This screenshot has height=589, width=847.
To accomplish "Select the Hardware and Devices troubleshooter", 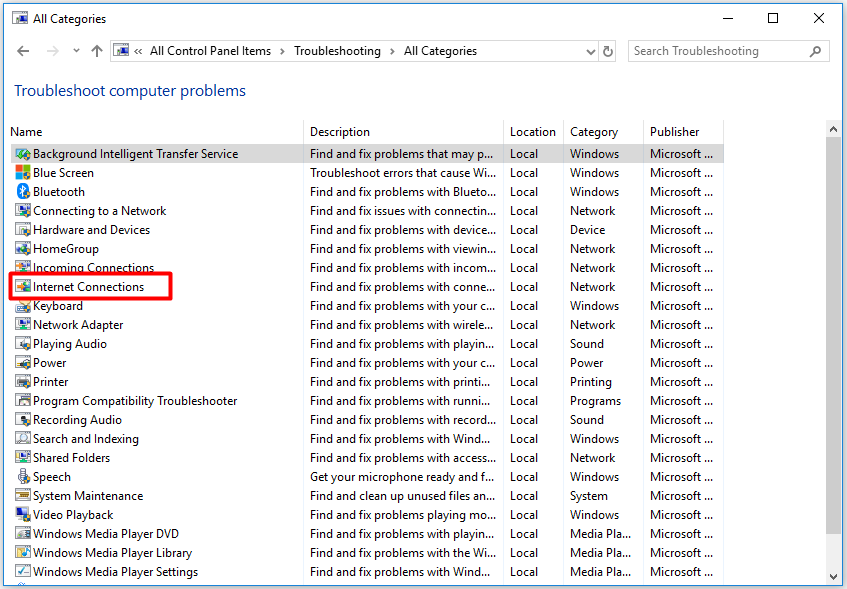I will (91, 230).
